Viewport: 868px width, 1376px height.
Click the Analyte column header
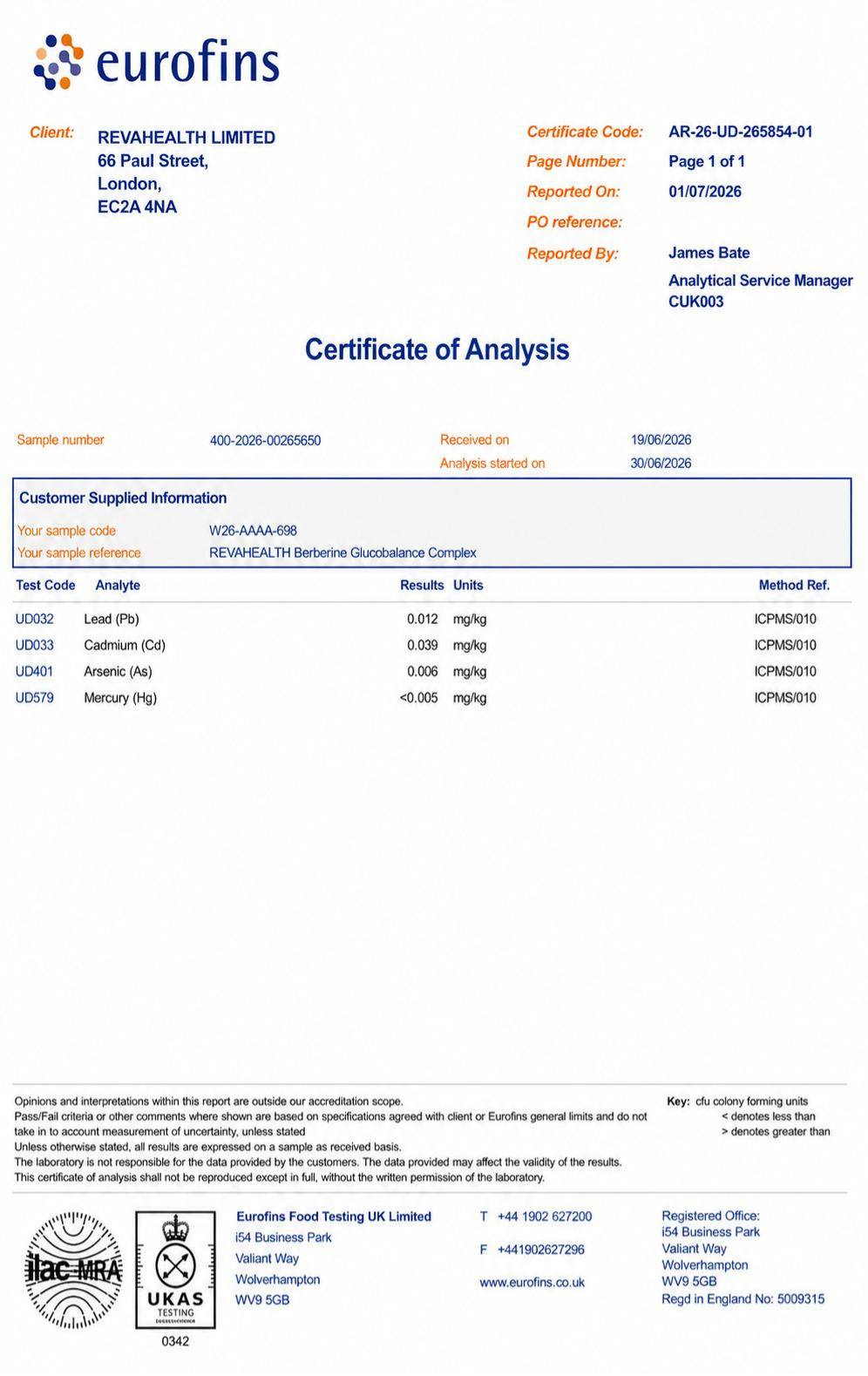[x=118, y=586]
